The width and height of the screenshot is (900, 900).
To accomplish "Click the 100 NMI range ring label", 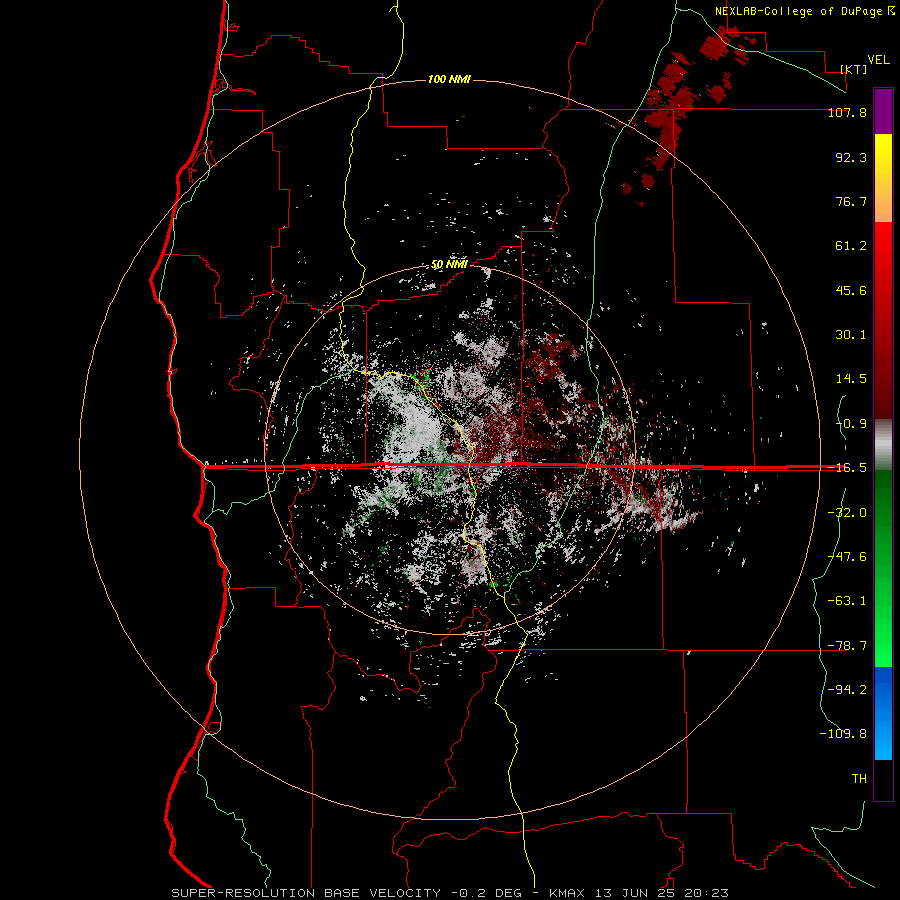I will 449,79.
